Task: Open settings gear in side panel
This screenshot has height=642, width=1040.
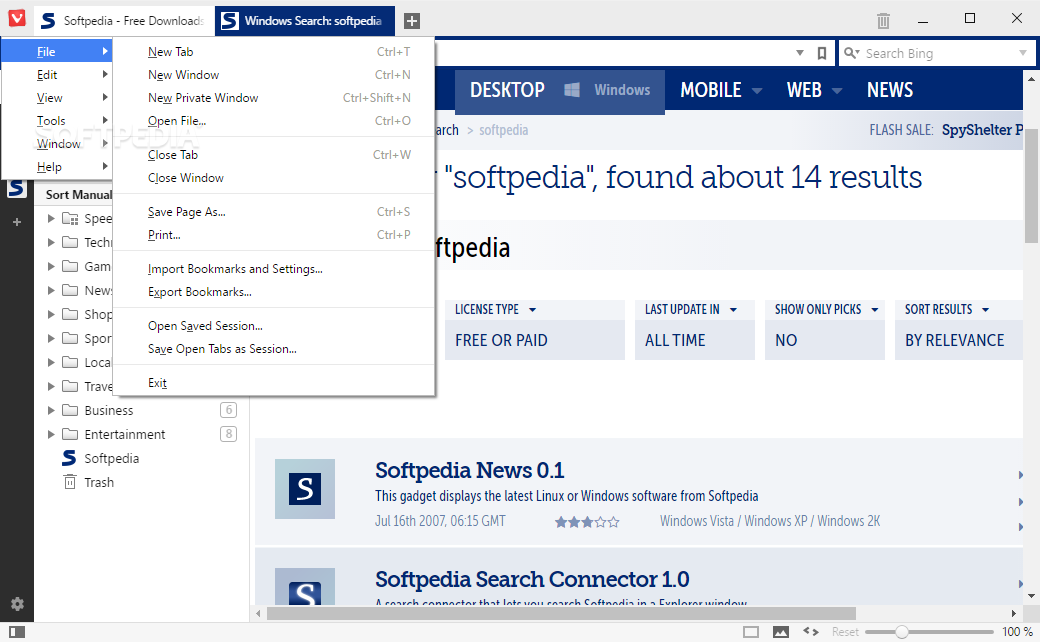Action: [x=17, y=604]
